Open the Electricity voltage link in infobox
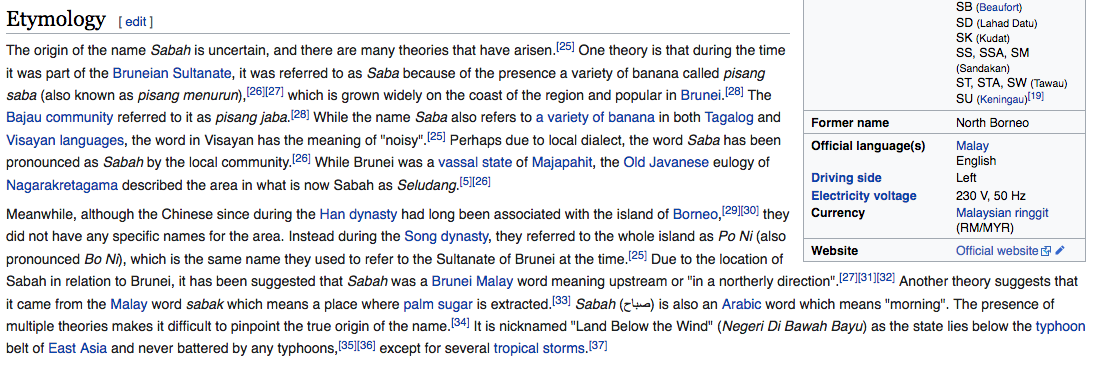Viewport: 1094px width, 377px height. click(864, 195)
